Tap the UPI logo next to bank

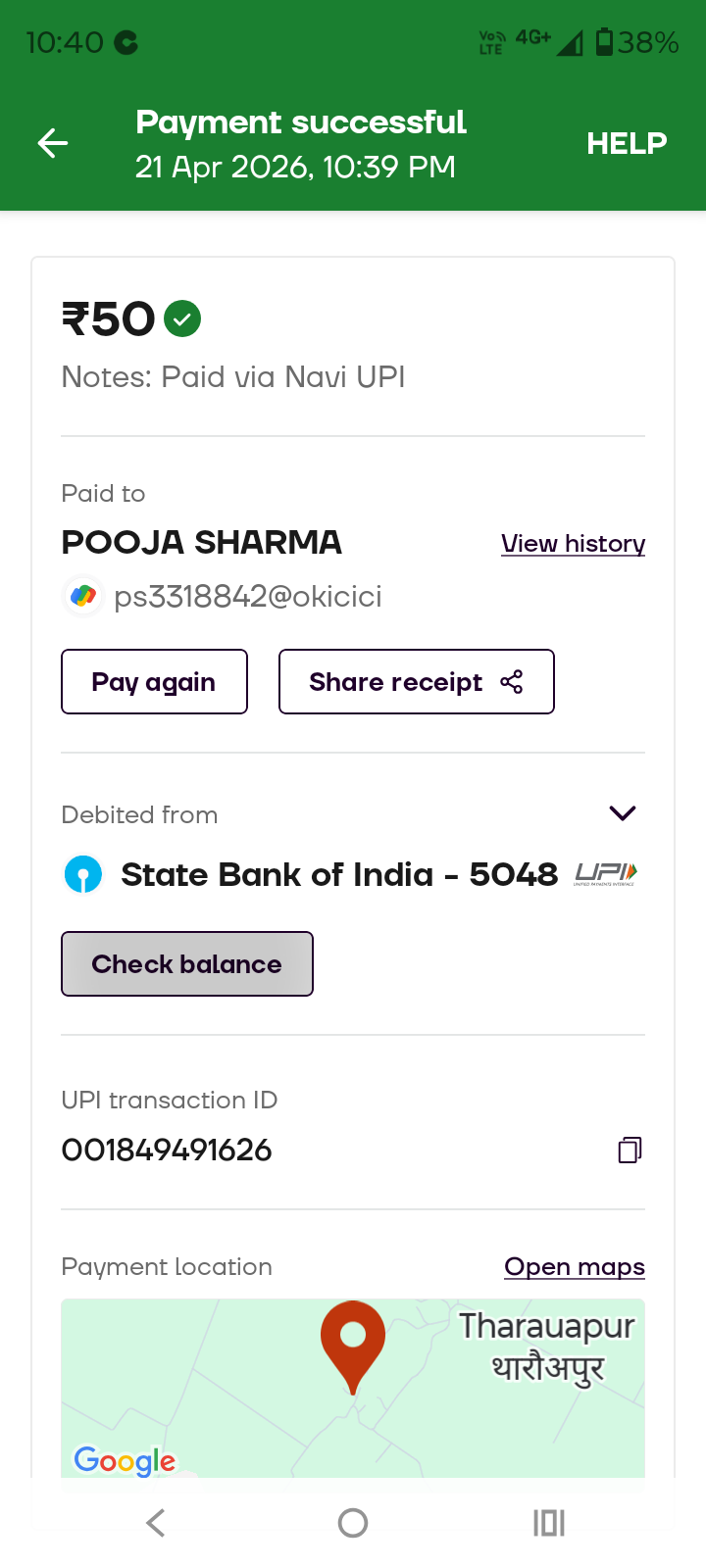point(605,873)
